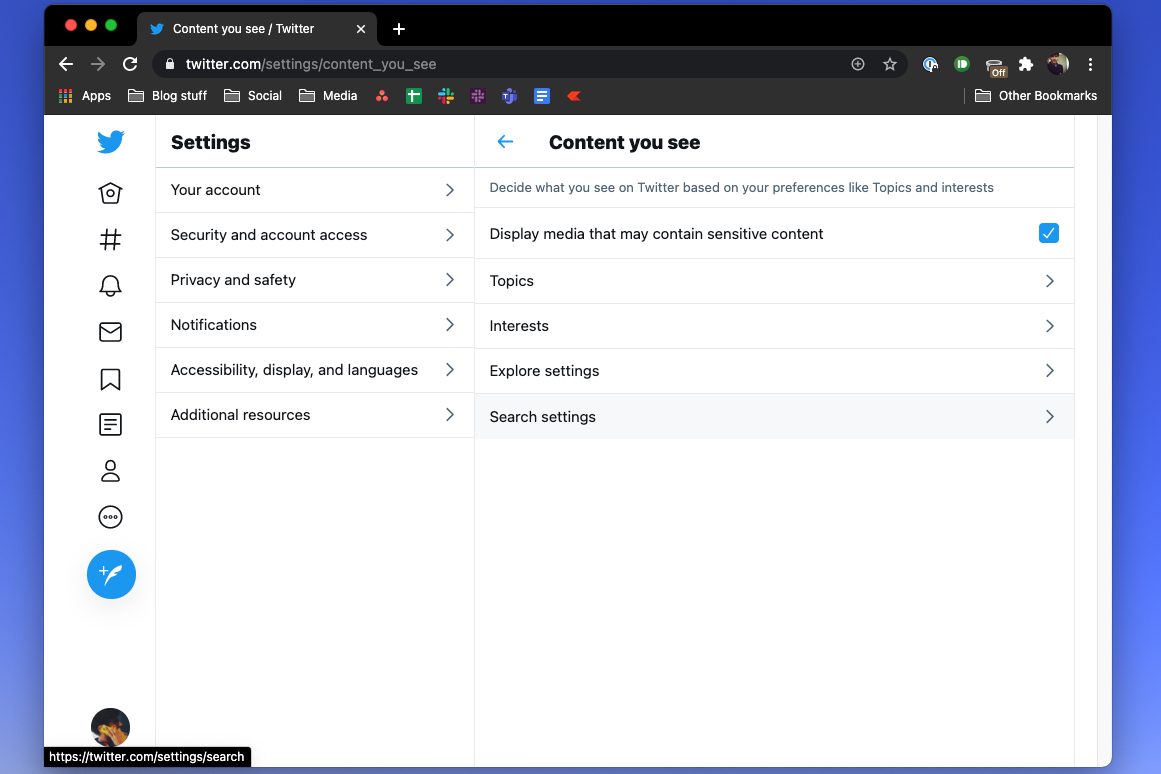
Task: Select Your account menu item
Action: (315, 190)
